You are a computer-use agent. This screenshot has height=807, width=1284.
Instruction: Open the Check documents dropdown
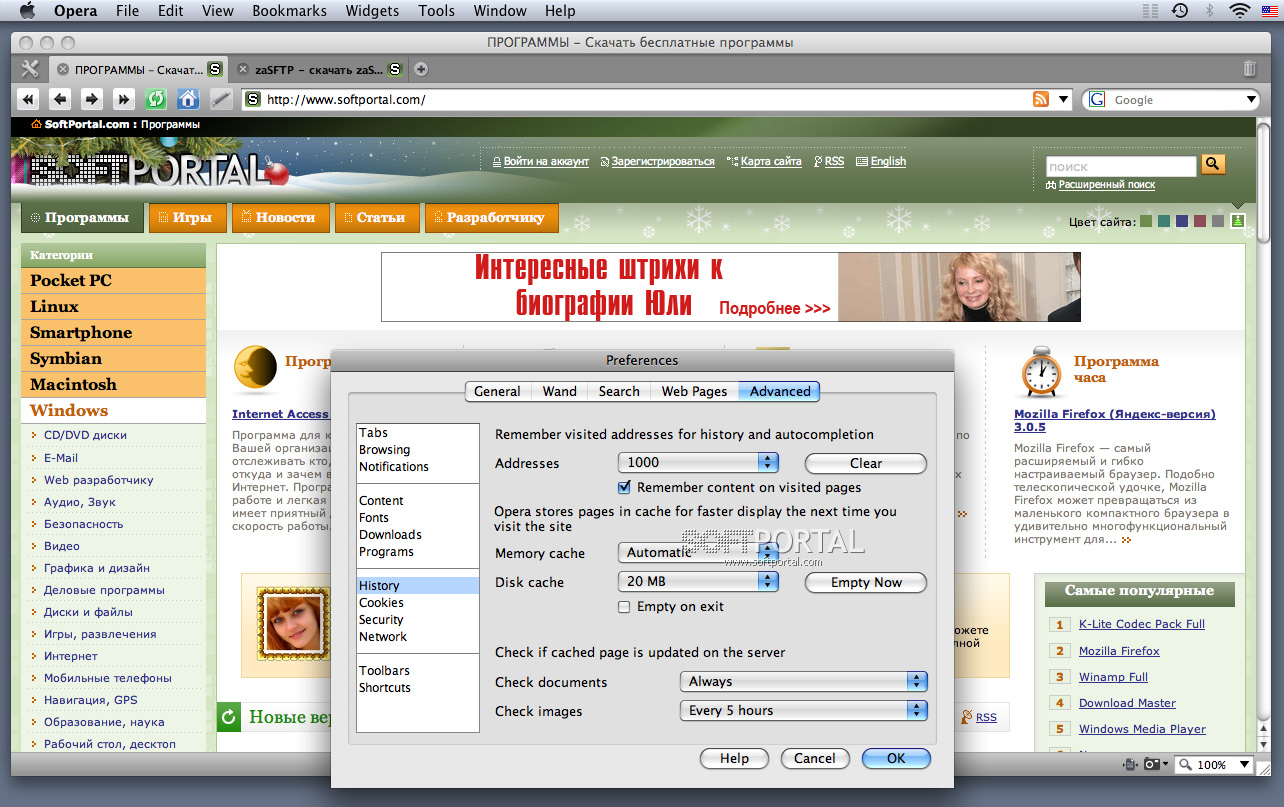click(x=804, y=681)
